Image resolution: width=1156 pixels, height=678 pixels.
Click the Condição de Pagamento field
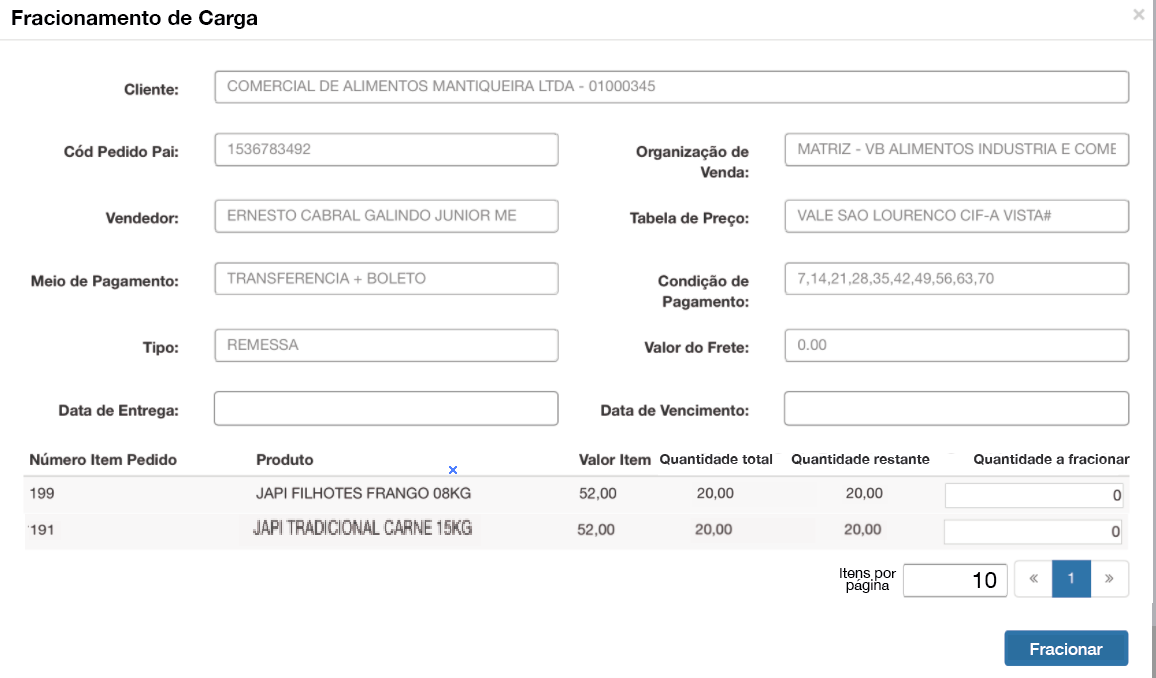[x=956, y=279]
